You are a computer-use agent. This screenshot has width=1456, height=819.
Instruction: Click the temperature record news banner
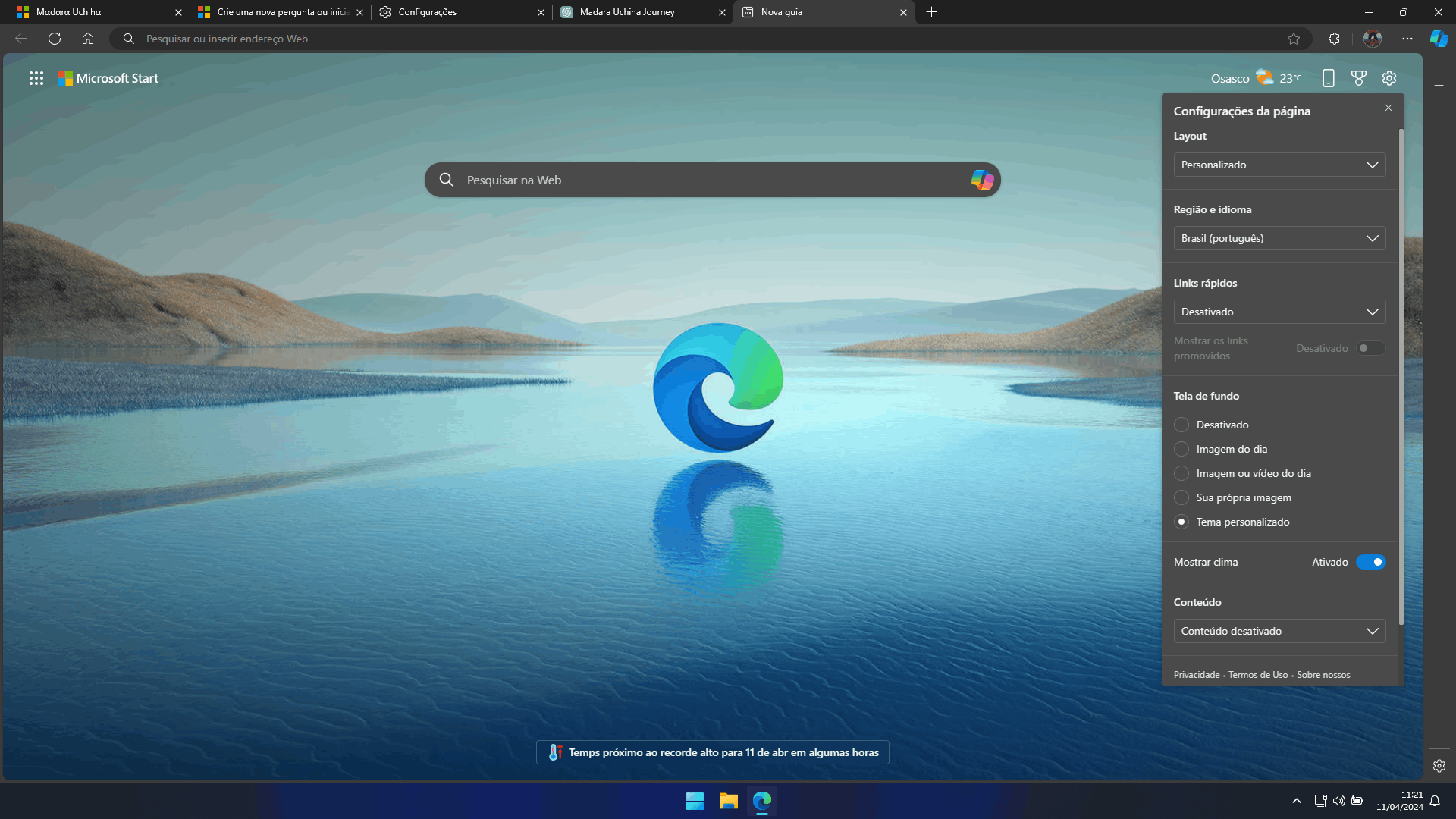713,752
